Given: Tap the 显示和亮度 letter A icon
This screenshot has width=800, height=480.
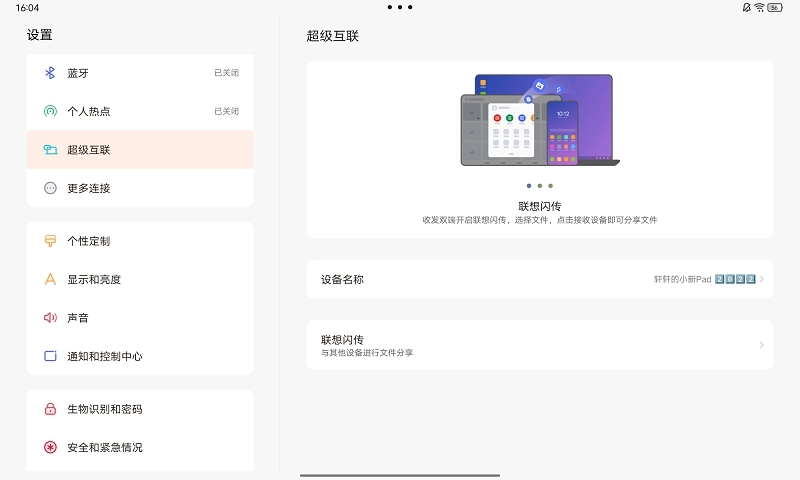Looking at the screenshot, I should click(x=50, y=279).
